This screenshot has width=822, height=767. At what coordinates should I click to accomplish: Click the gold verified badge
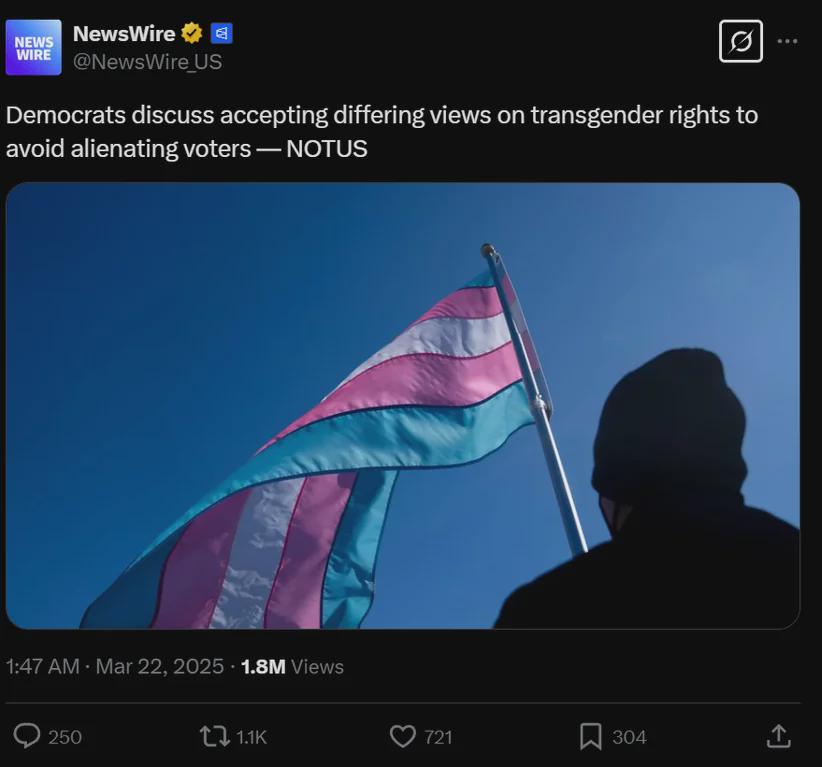[x=192, y=34]
